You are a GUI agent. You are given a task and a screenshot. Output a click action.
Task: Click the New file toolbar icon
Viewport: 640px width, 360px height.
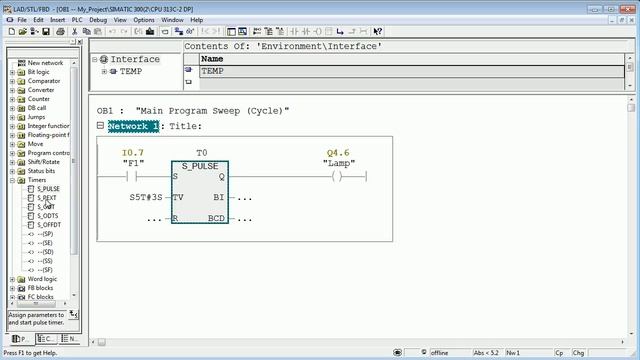pos(11,31)
